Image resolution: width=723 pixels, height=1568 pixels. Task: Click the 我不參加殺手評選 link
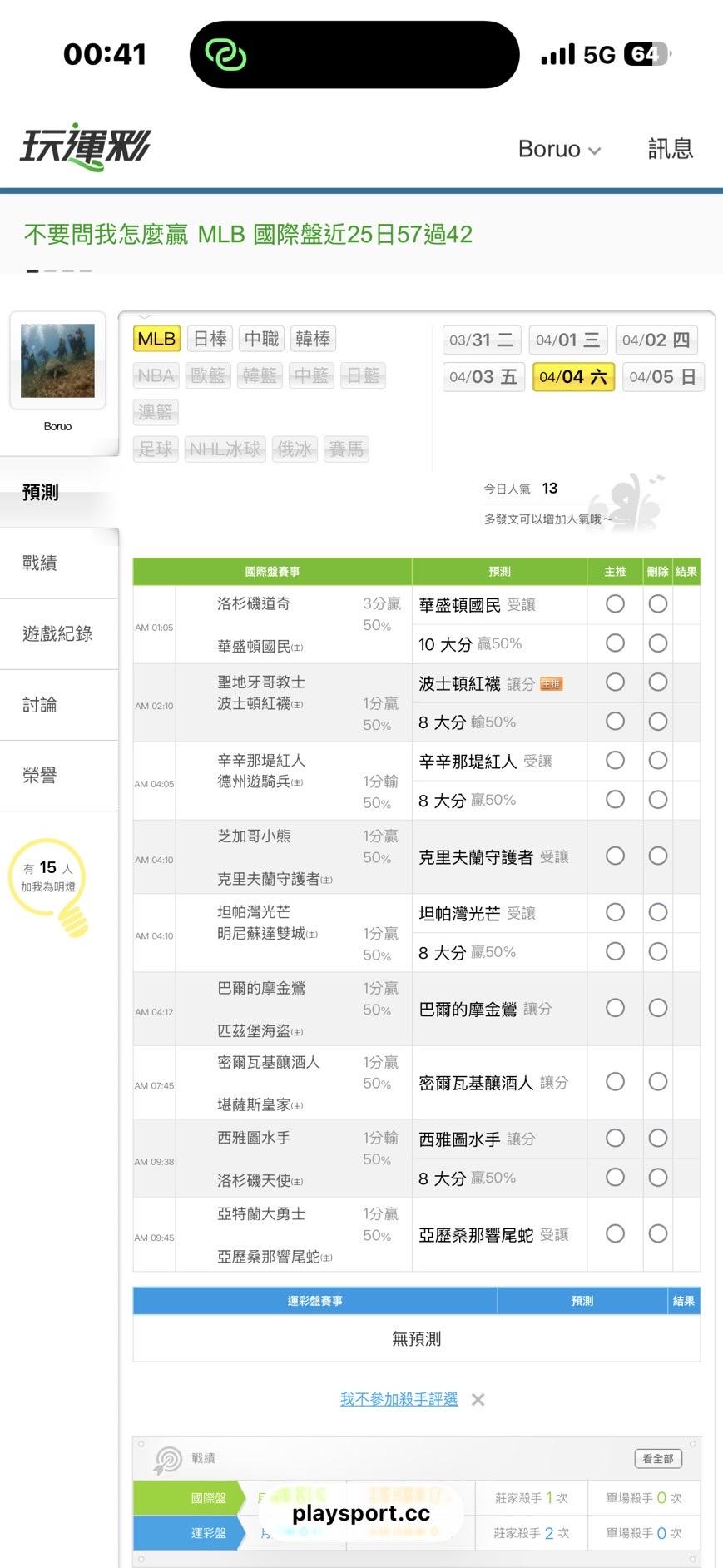tap(399, 1400)
